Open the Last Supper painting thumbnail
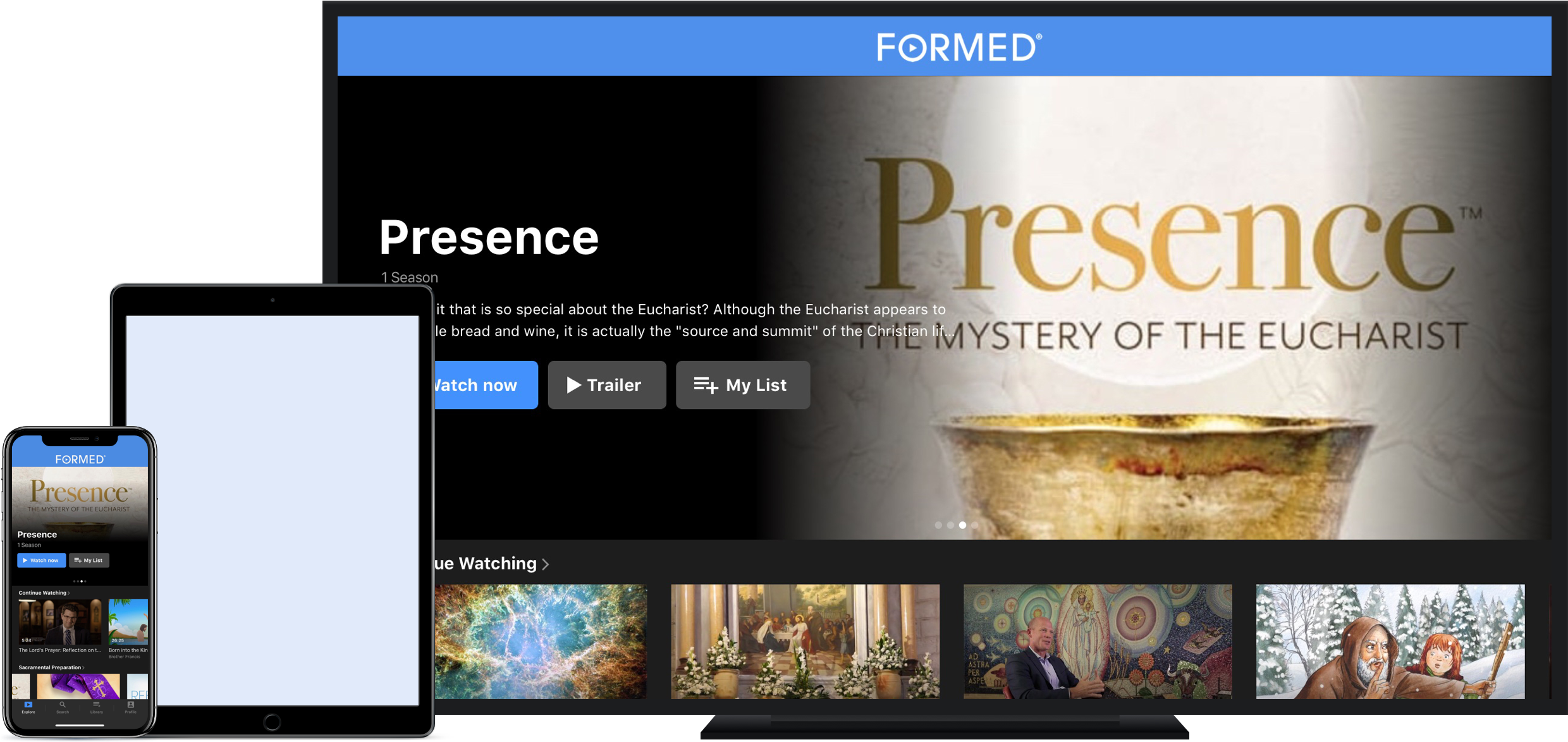 [805, 642]
